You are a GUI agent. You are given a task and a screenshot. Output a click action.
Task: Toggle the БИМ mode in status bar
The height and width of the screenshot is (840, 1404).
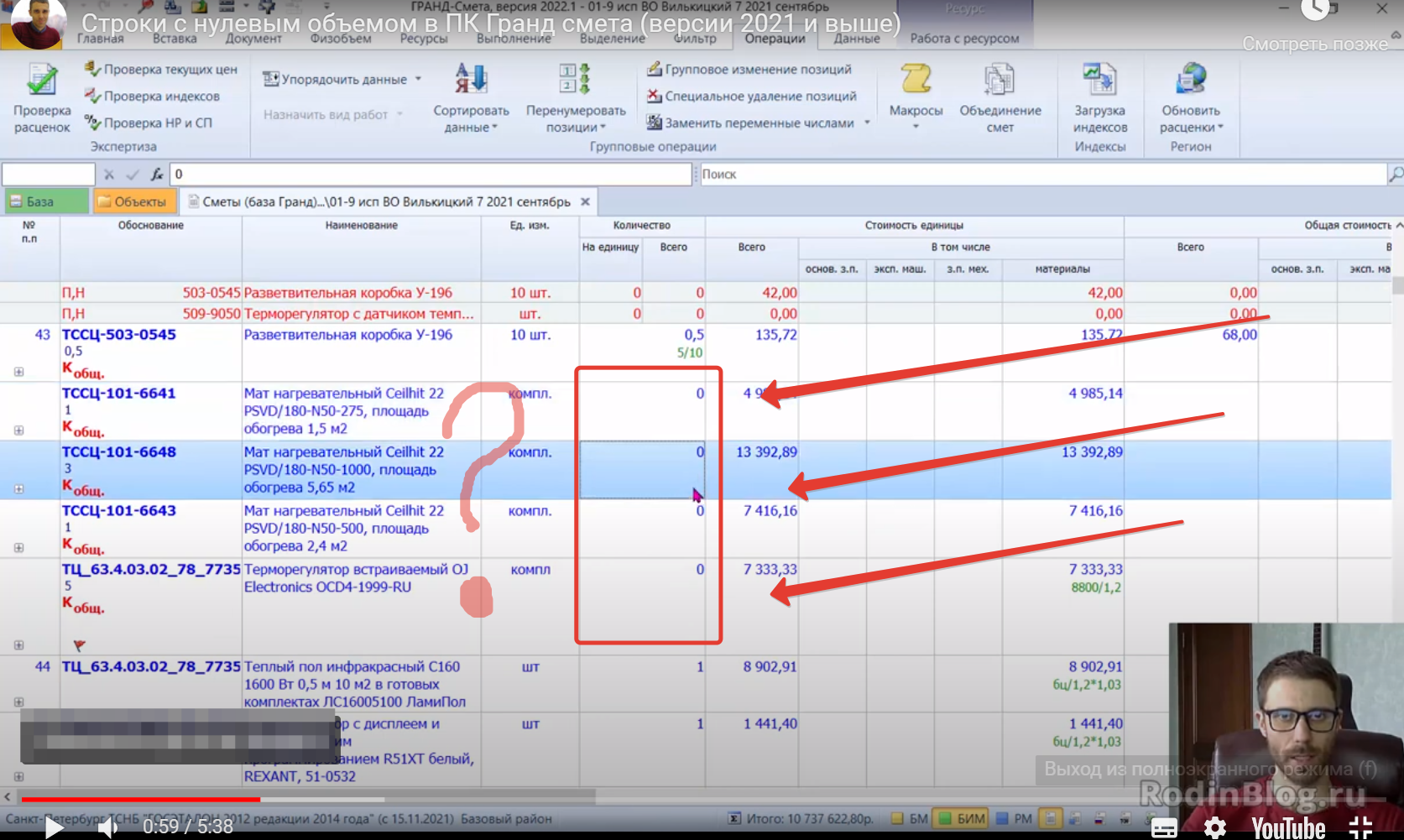pos(961,818)
